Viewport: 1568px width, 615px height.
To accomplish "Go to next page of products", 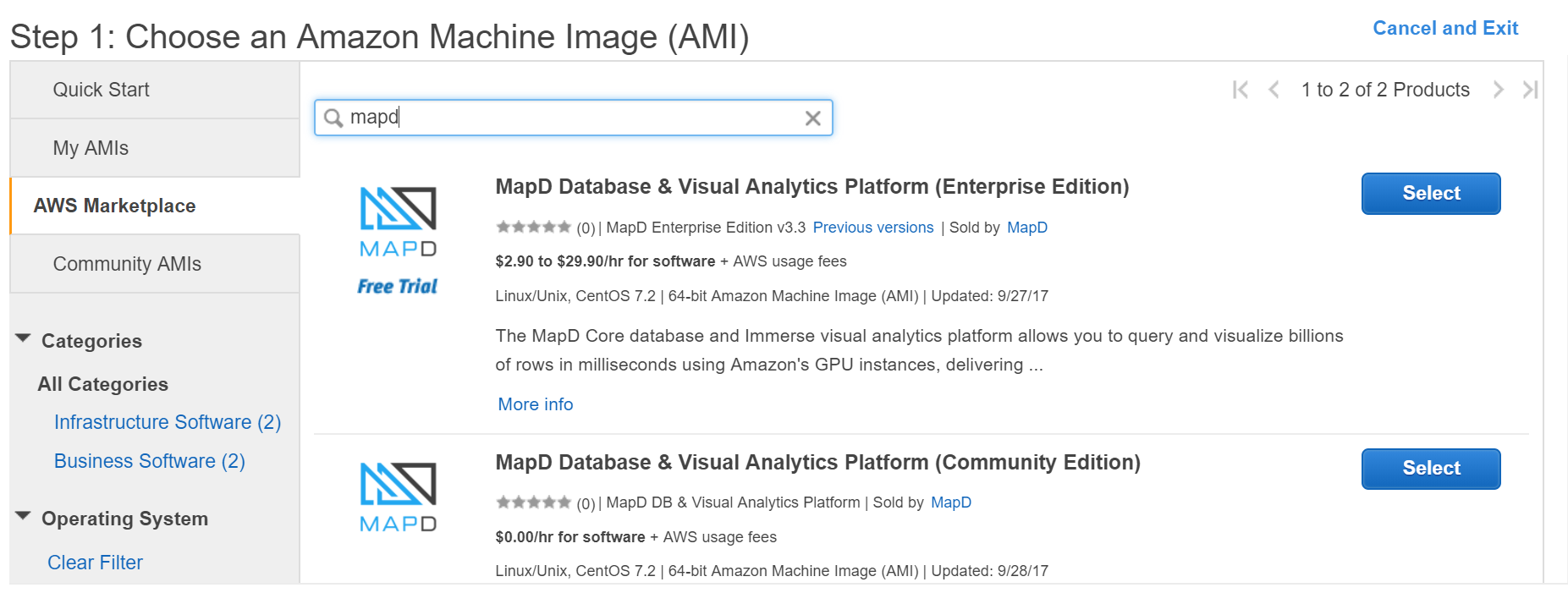I will [x=1498, y=90].
